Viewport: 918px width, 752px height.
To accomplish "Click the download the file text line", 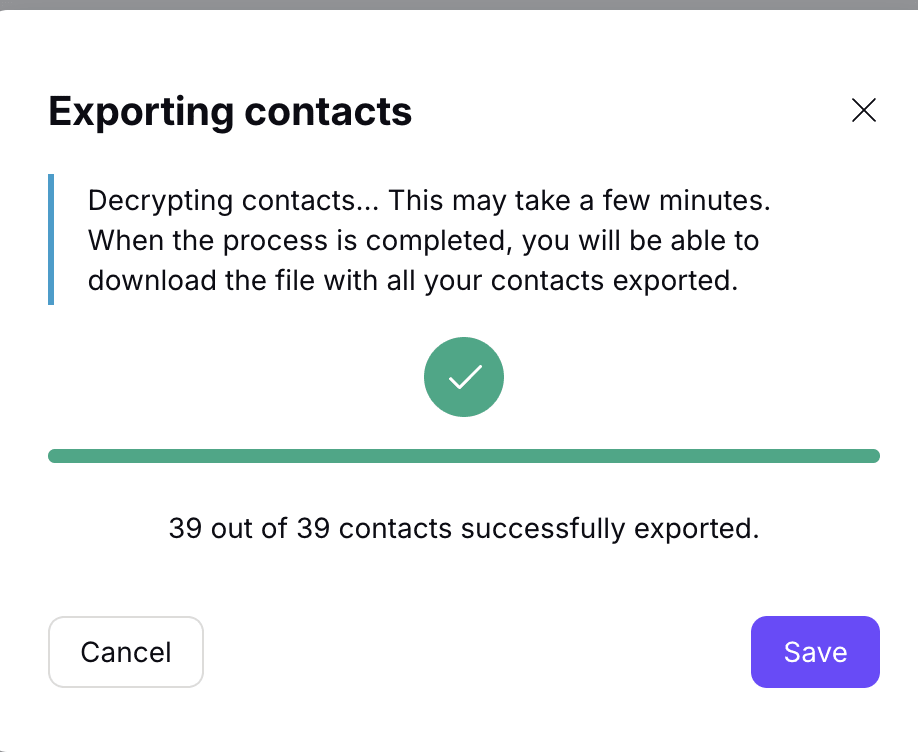I will coord(413,281).
